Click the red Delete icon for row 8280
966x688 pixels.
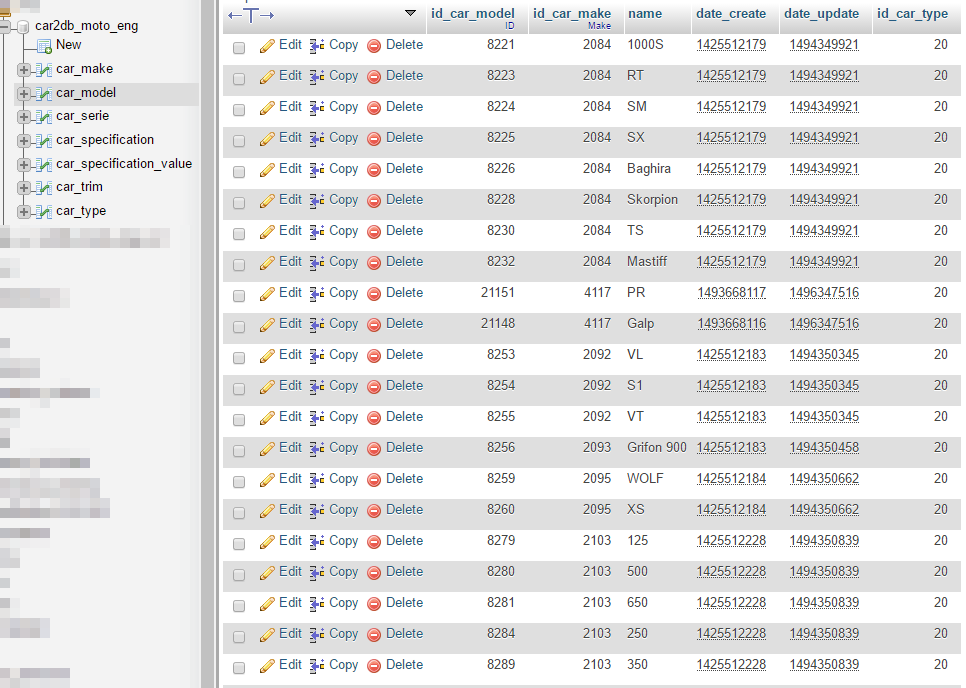374,573
